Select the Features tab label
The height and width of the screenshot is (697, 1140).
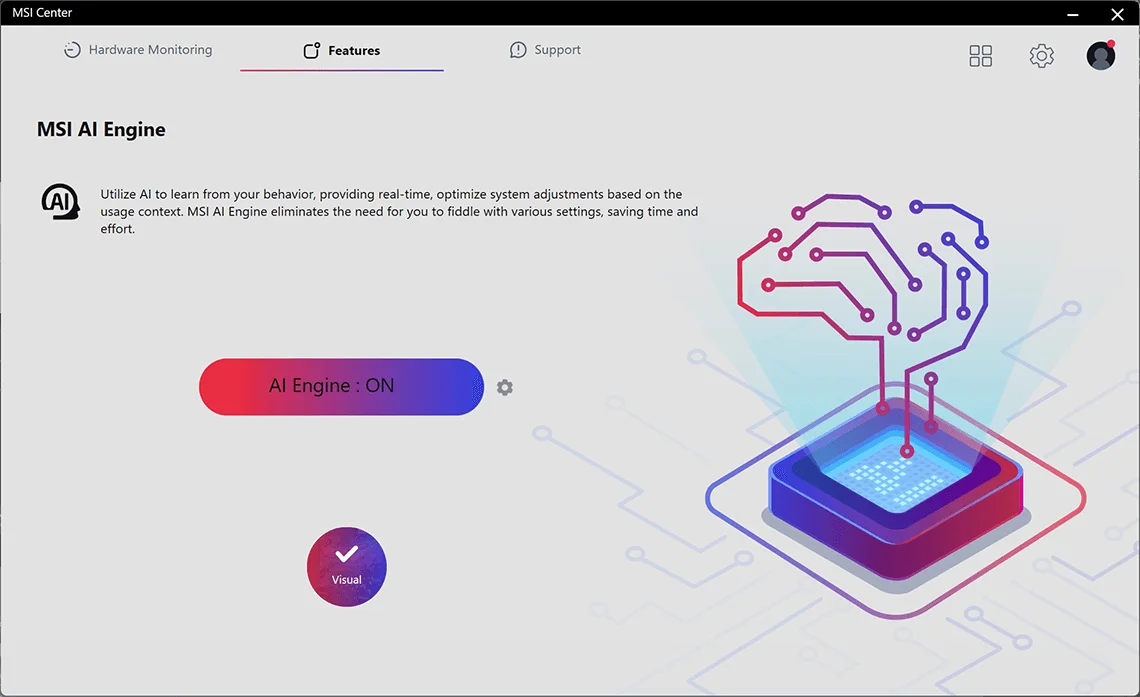pos(354,51)
